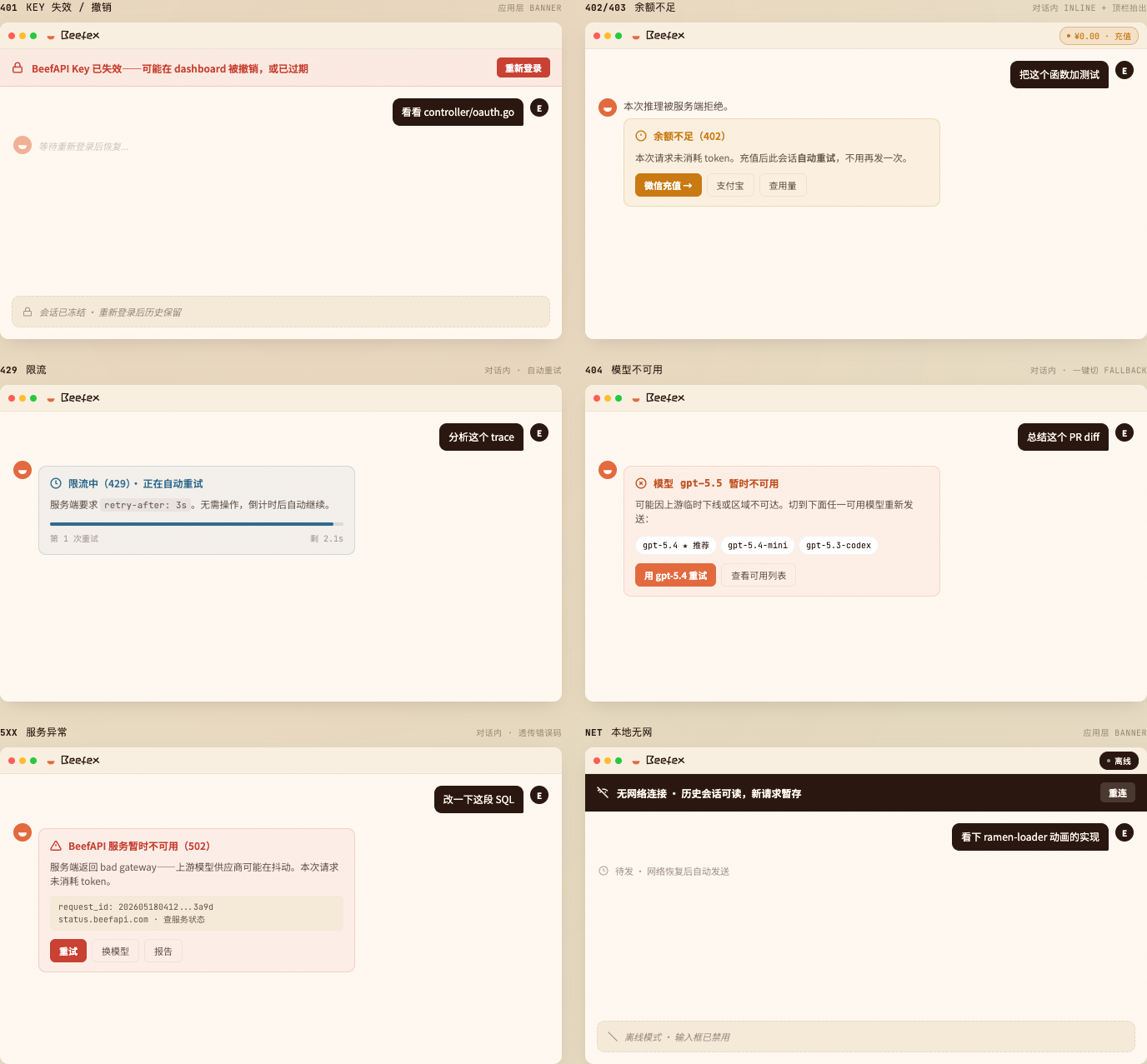
Task: Click the no-network icon in offline banner
Action: 603,792
